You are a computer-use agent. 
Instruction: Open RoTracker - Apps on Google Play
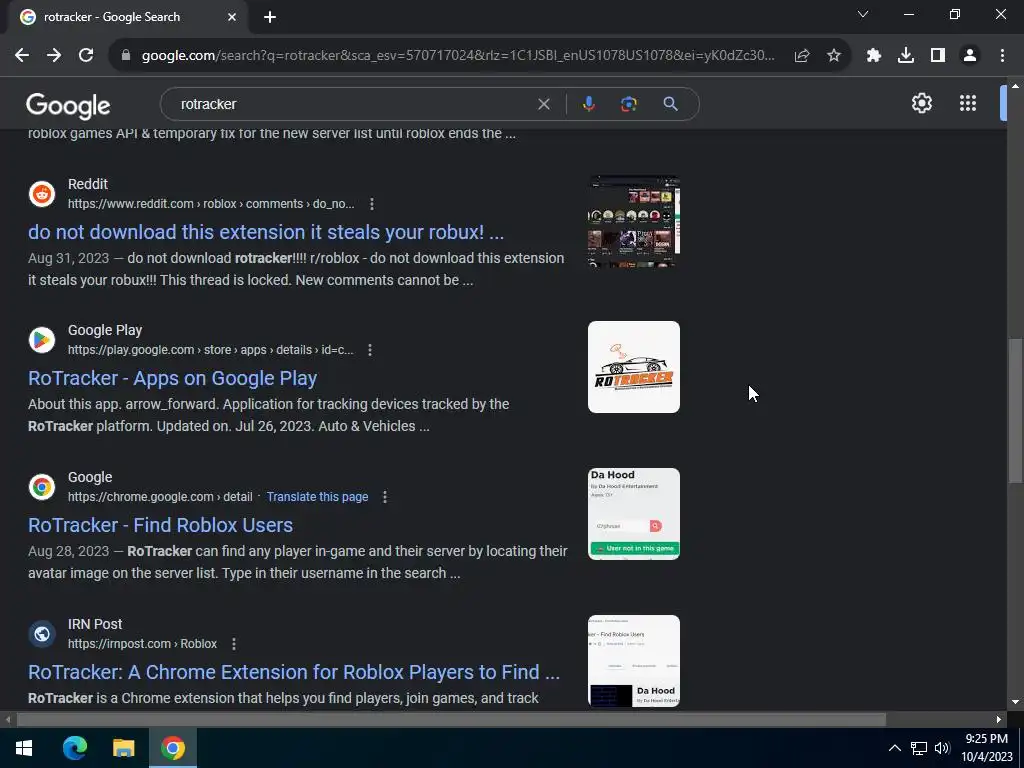coord(172,378)
